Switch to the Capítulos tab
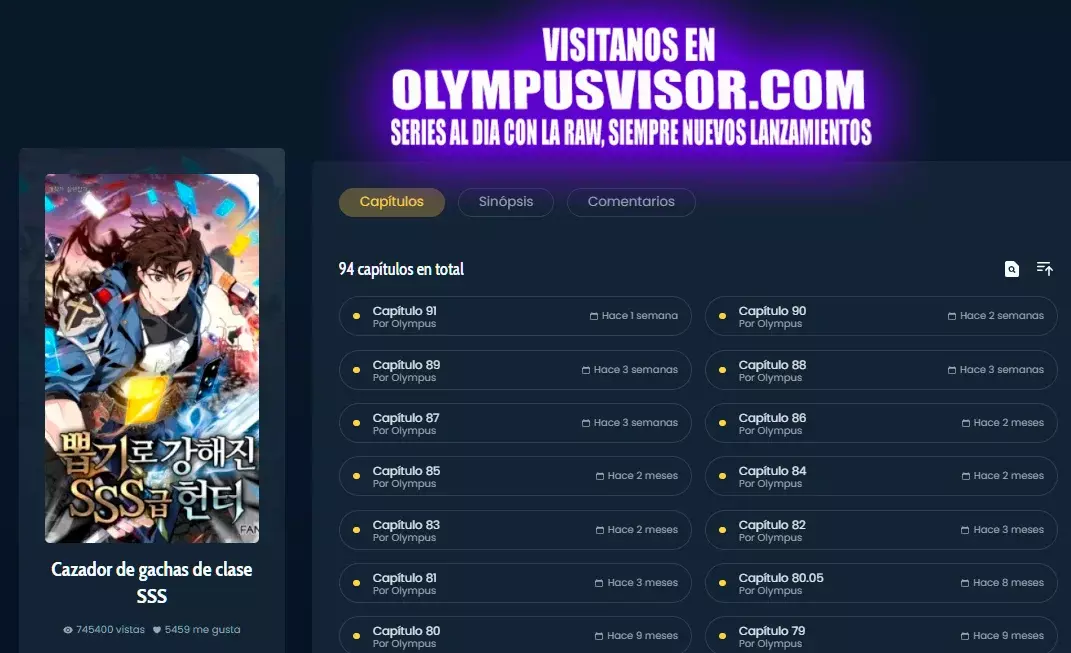 (391, 202)
